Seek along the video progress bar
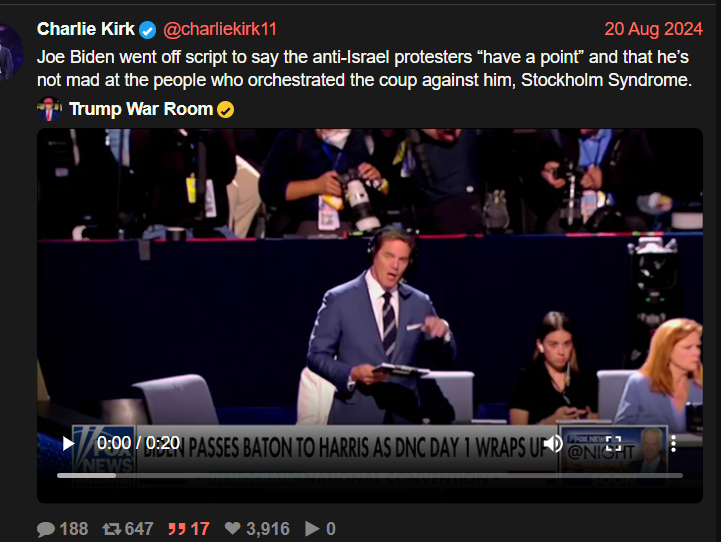The image size is (721, 542). pos(370,475)
